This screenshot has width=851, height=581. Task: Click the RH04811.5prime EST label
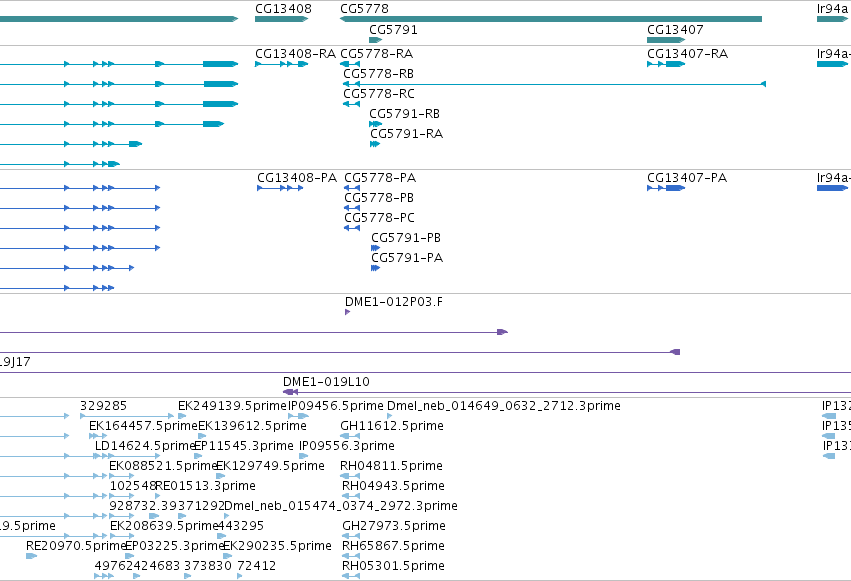coord(391,466)
